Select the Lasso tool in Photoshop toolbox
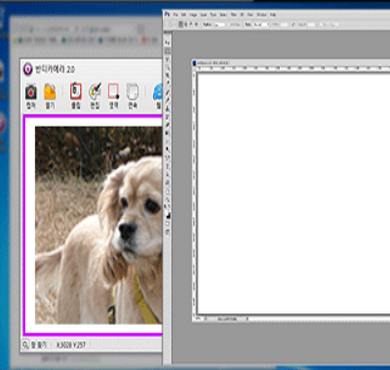Viewport: 390px width, 370px height. pos(168,59)
